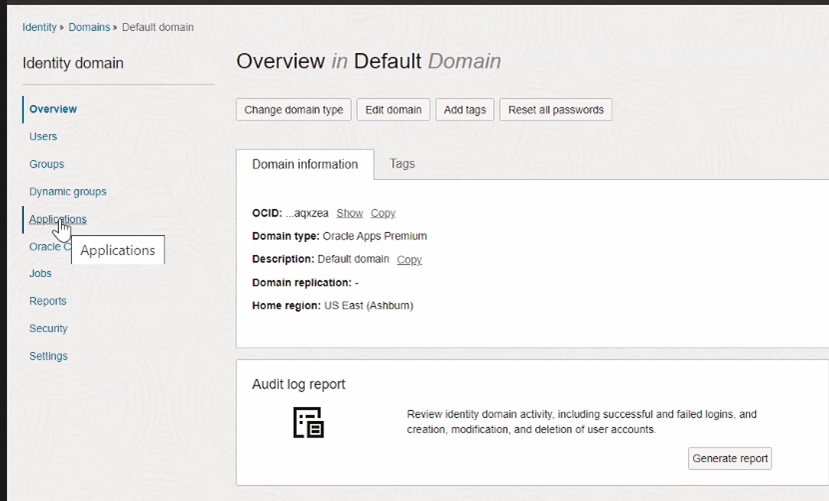Click the Domain replication label

pos(302,283)
